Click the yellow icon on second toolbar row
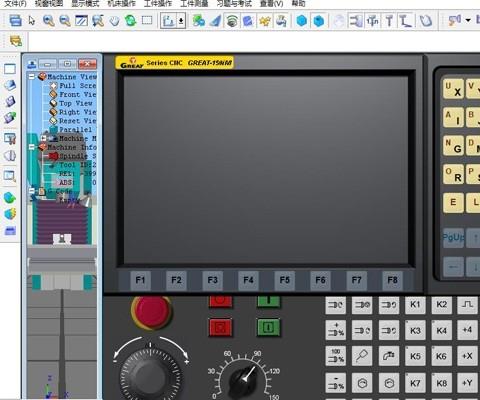Viewport: 480px width, 400px height. coord(16,41)
